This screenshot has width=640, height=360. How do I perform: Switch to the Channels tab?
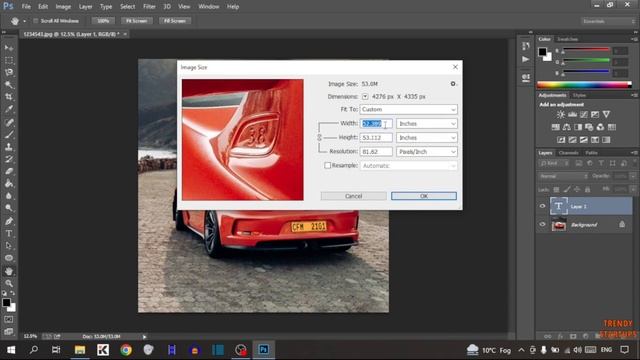point(569,153)
